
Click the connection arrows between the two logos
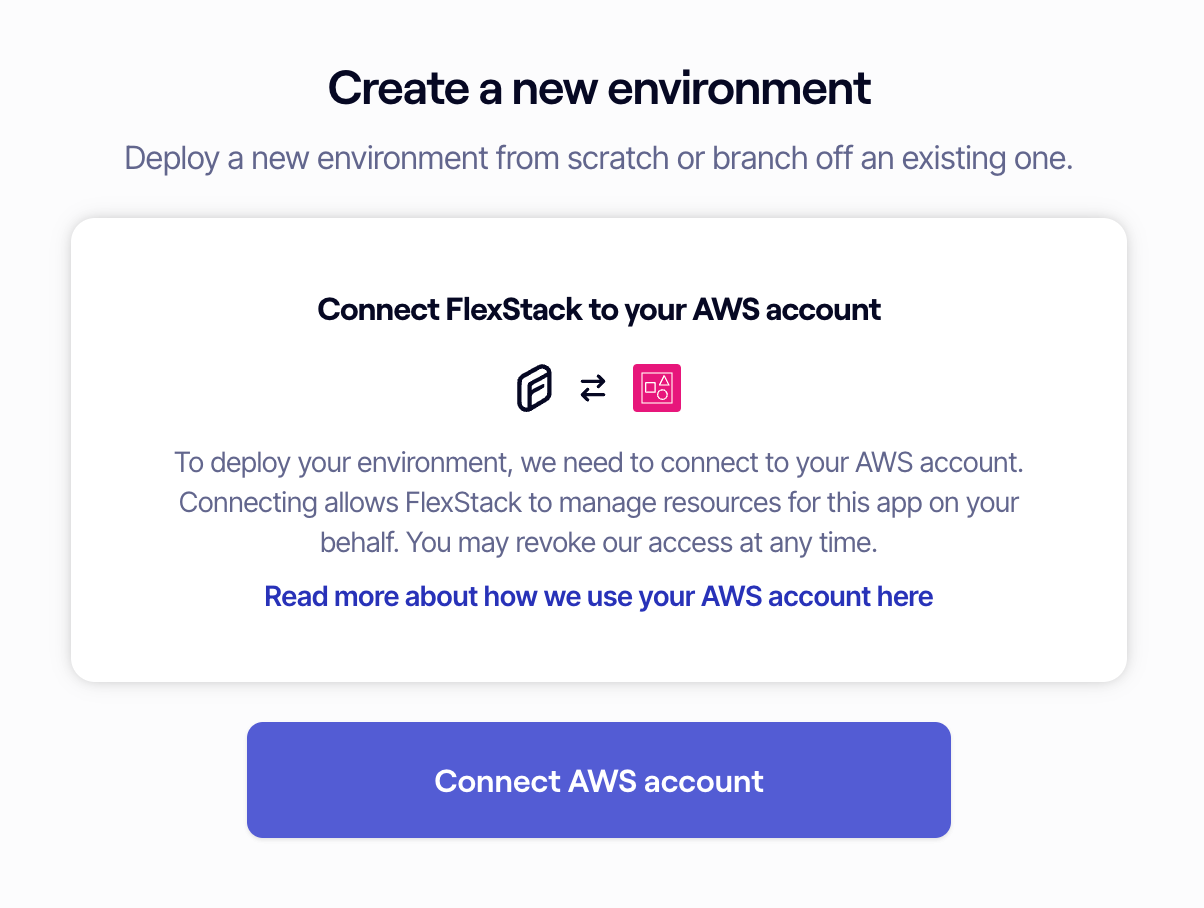coord(593,388)
